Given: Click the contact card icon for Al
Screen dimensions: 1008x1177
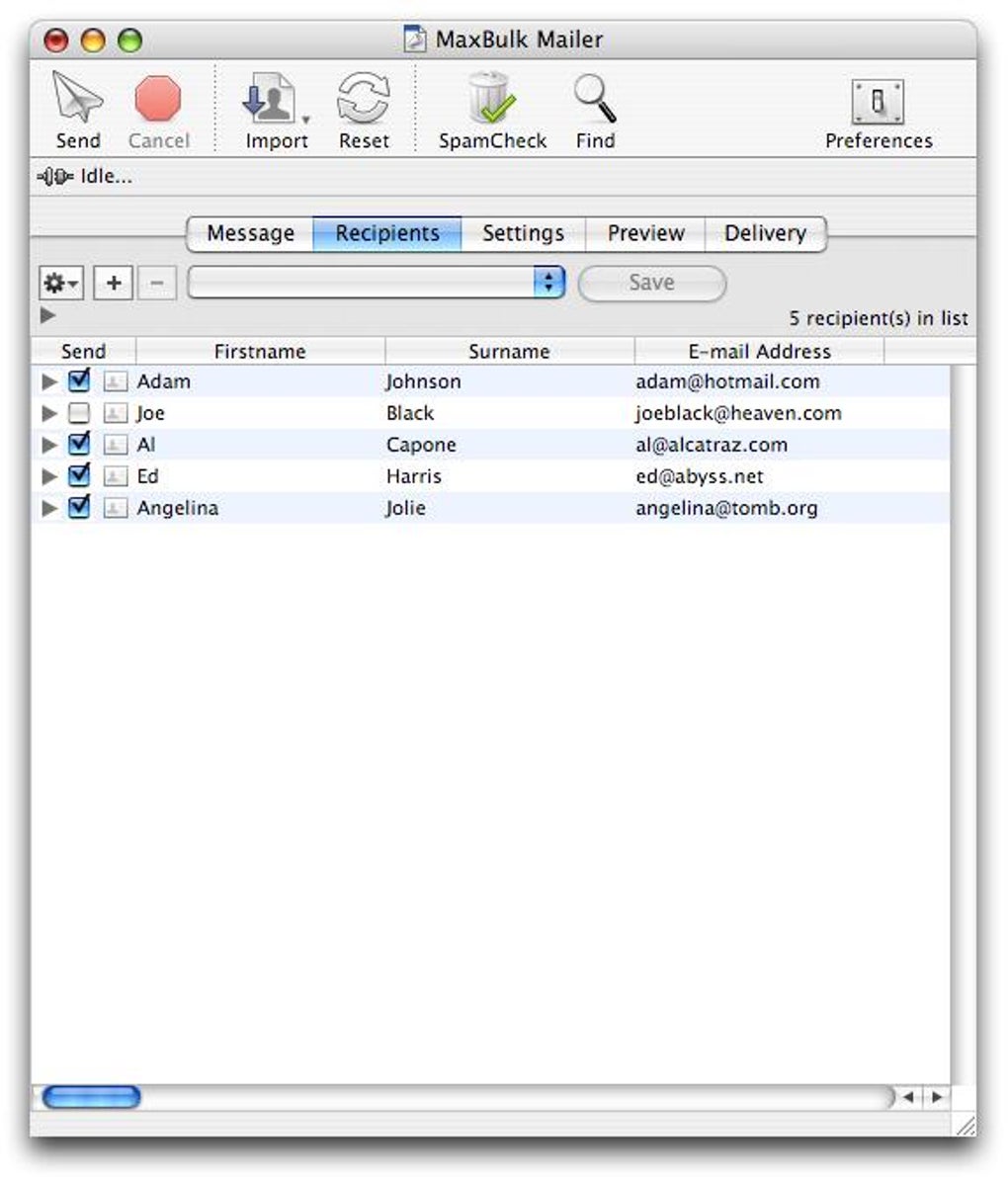Looking at the screenshot, I should click(x=115, y=445).
